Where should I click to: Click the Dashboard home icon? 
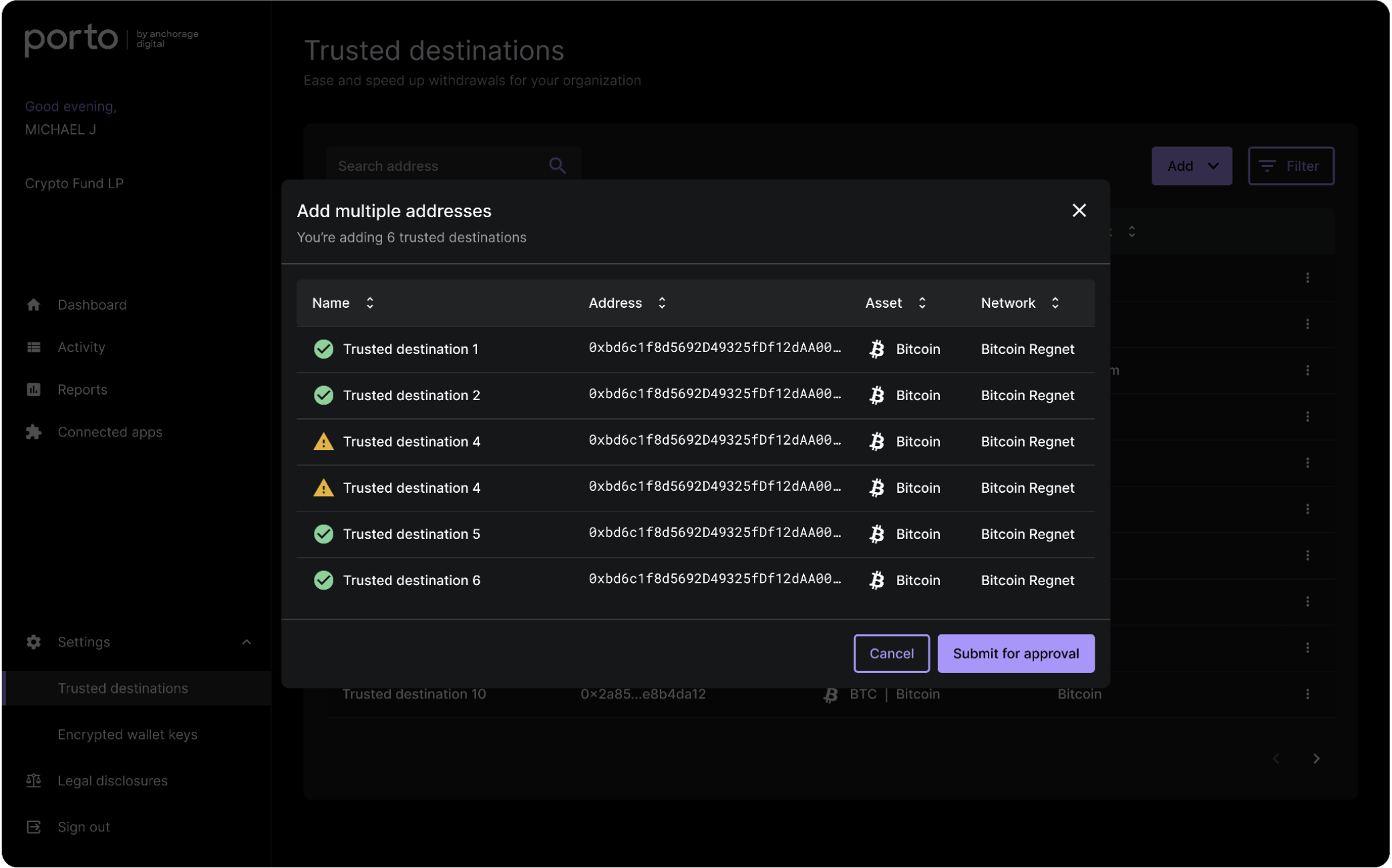point(33,304)
